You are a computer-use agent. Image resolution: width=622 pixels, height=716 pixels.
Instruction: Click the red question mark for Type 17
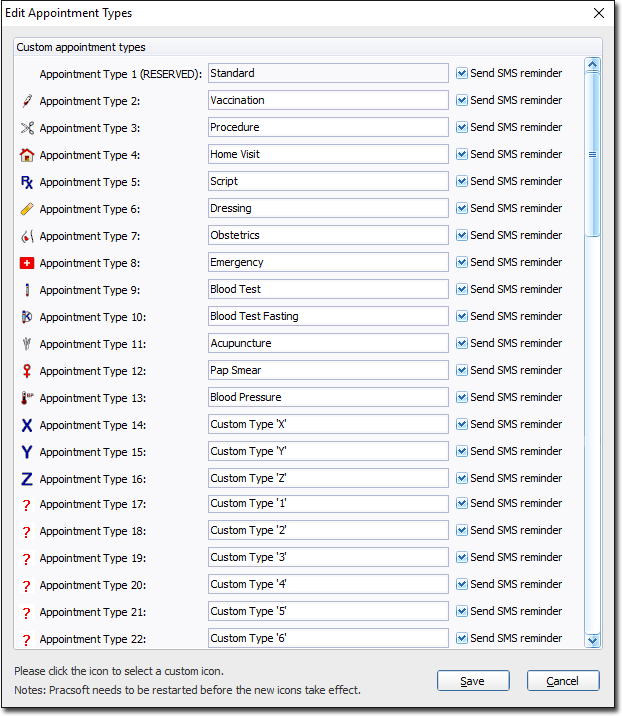click(x=27, y=505)
